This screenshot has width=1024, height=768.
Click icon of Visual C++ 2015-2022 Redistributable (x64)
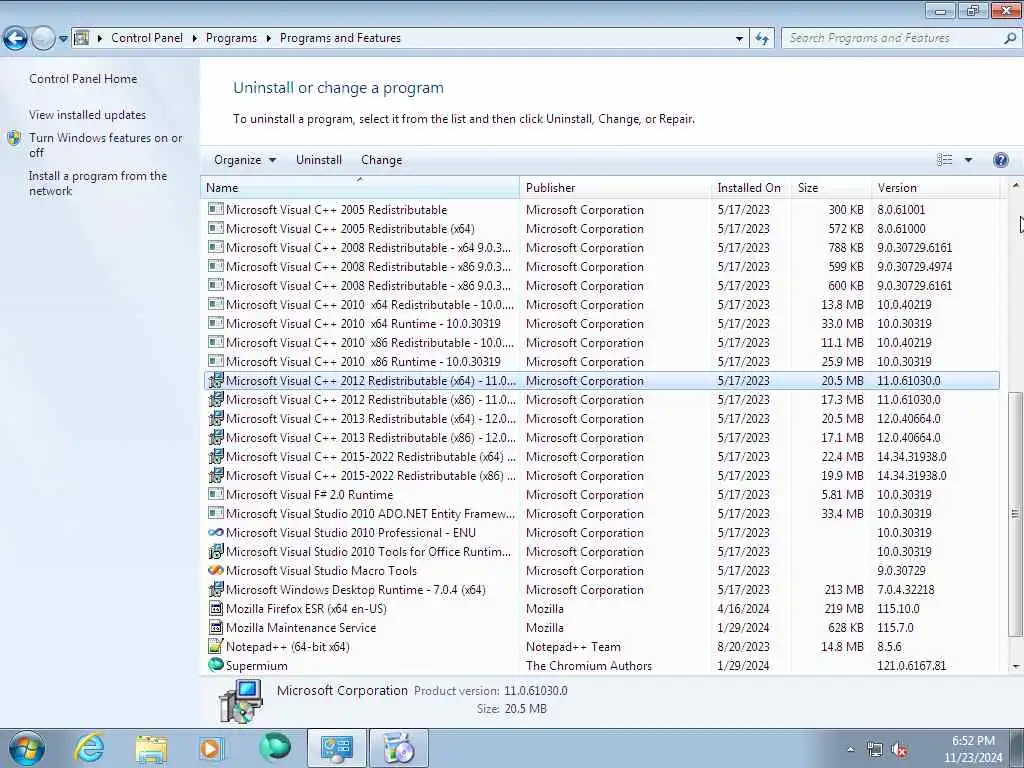pos(216,456)
